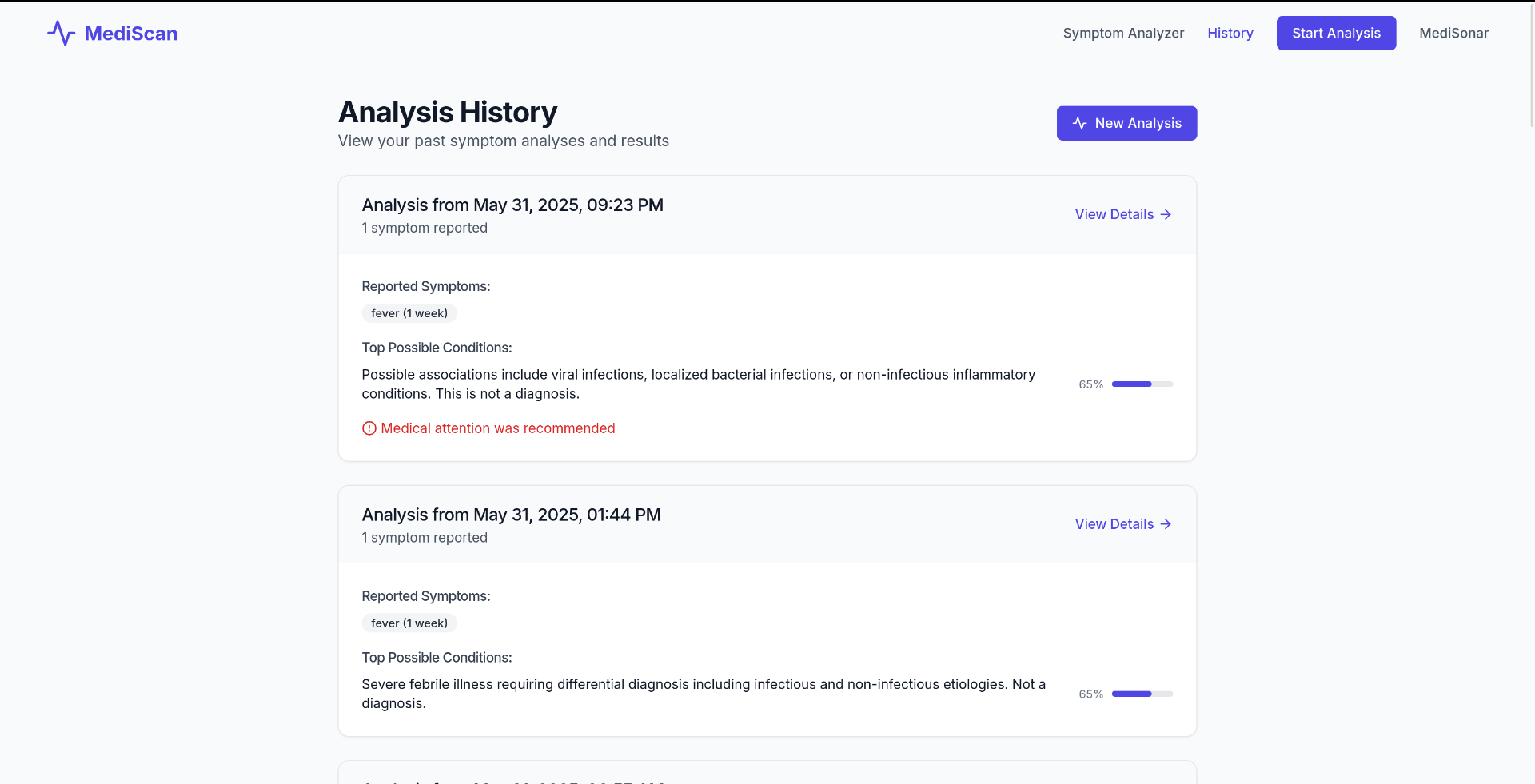This screenshot has height=784, width=1535.
Task: Click the Start Analysis button
Action: (1336, 33)
